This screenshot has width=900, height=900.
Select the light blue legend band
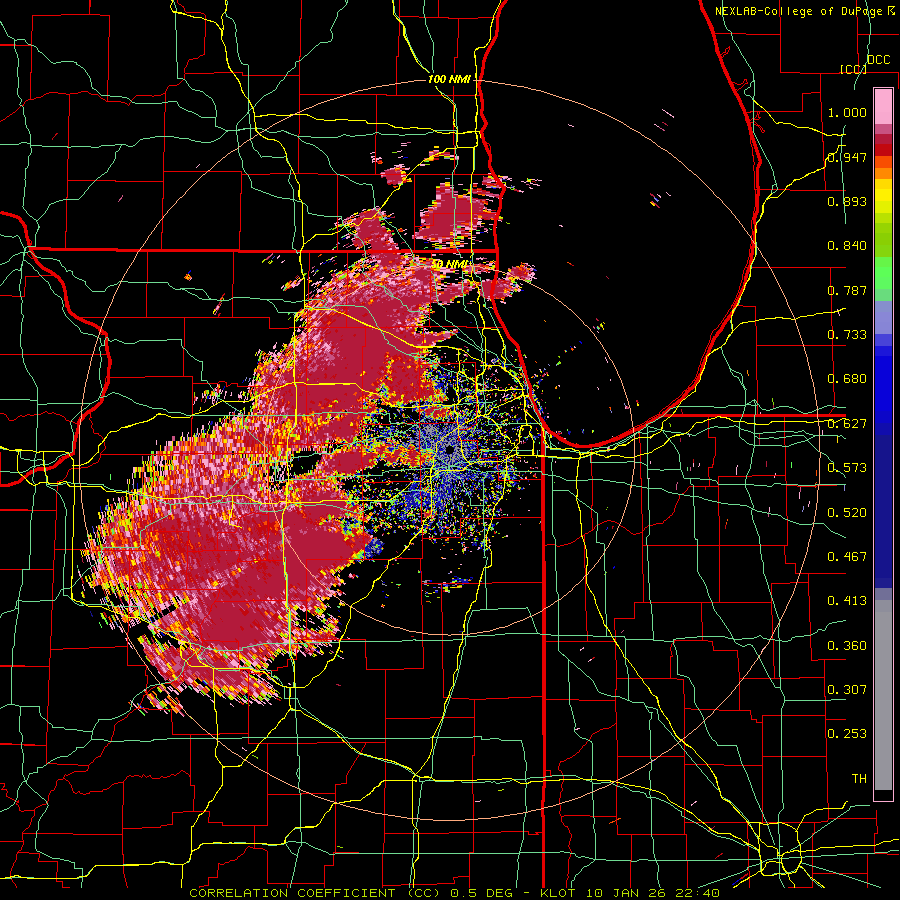883,318
